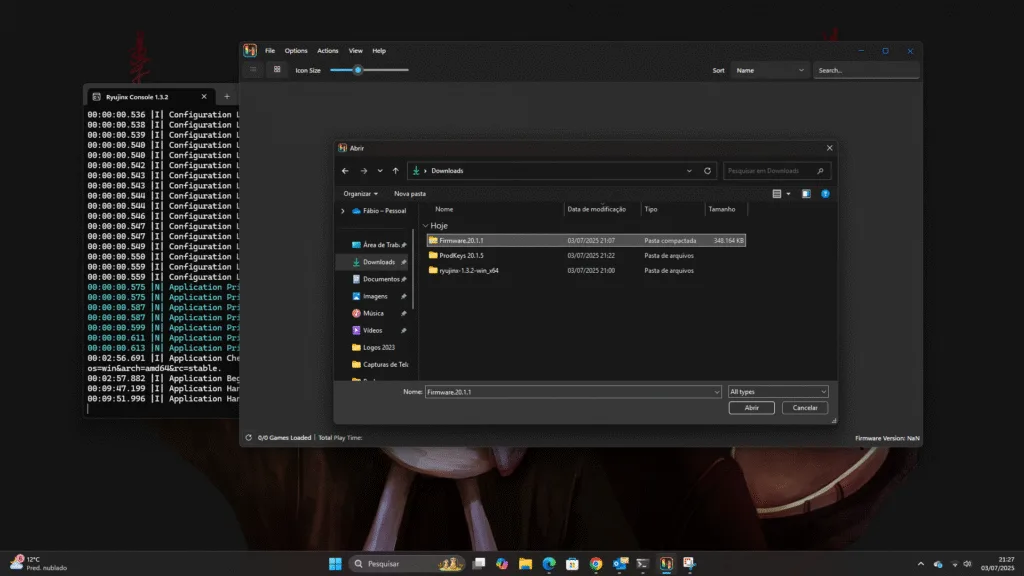This screenshot has width=1024, height=576.
Task: Switch Ryujinx to list view
Action: point(253,70)
